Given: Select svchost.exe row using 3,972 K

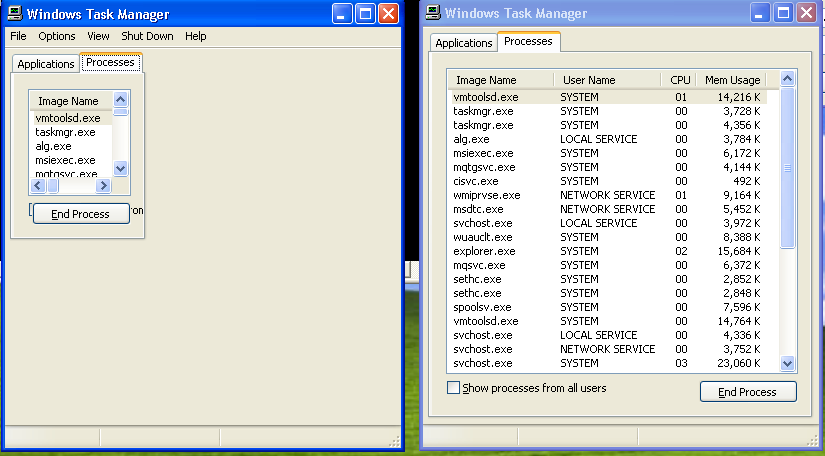Looking at the screenshot, I should tap(608, 223).
